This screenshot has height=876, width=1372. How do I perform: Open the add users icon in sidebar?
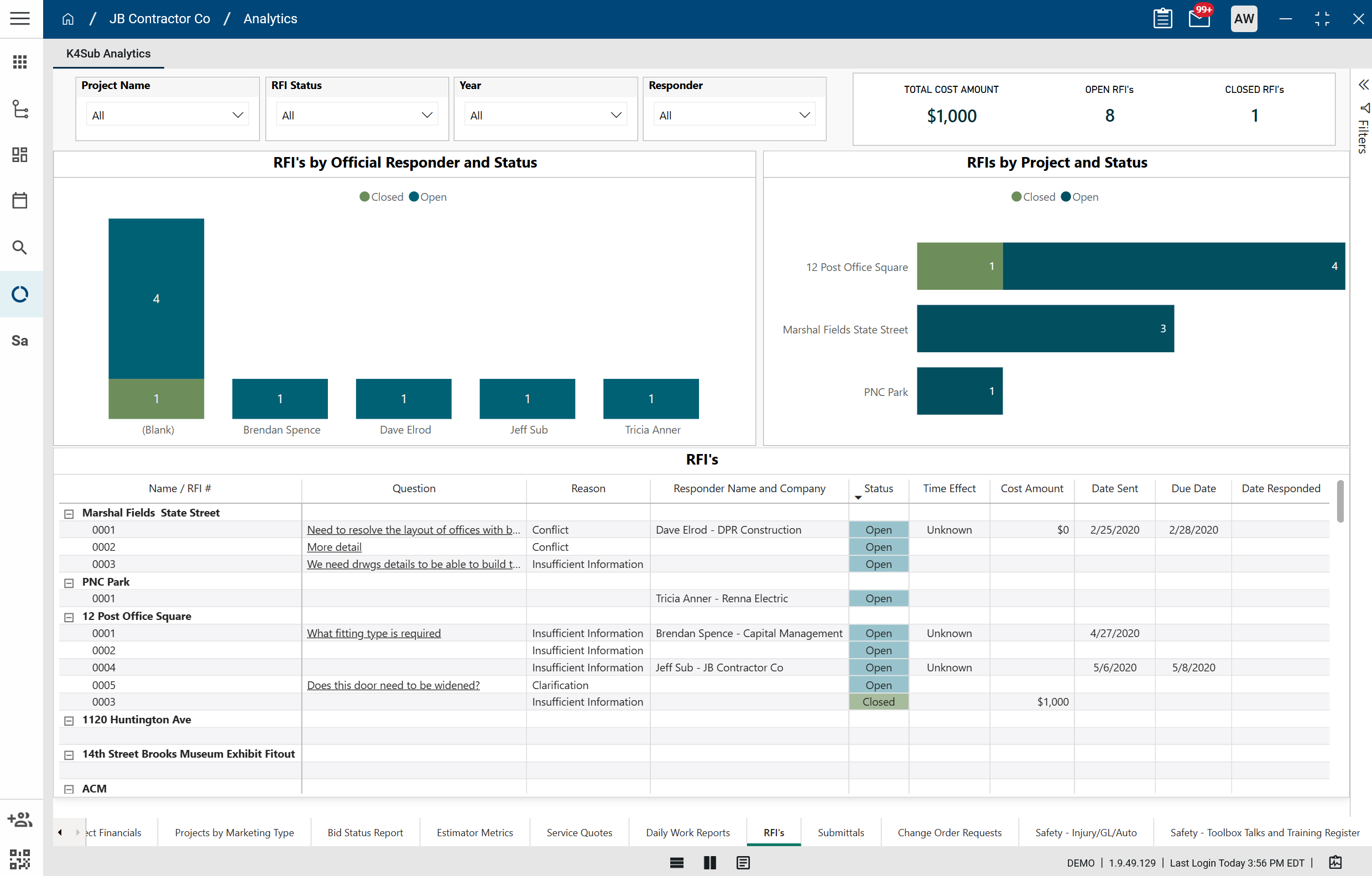coord(20,820)
